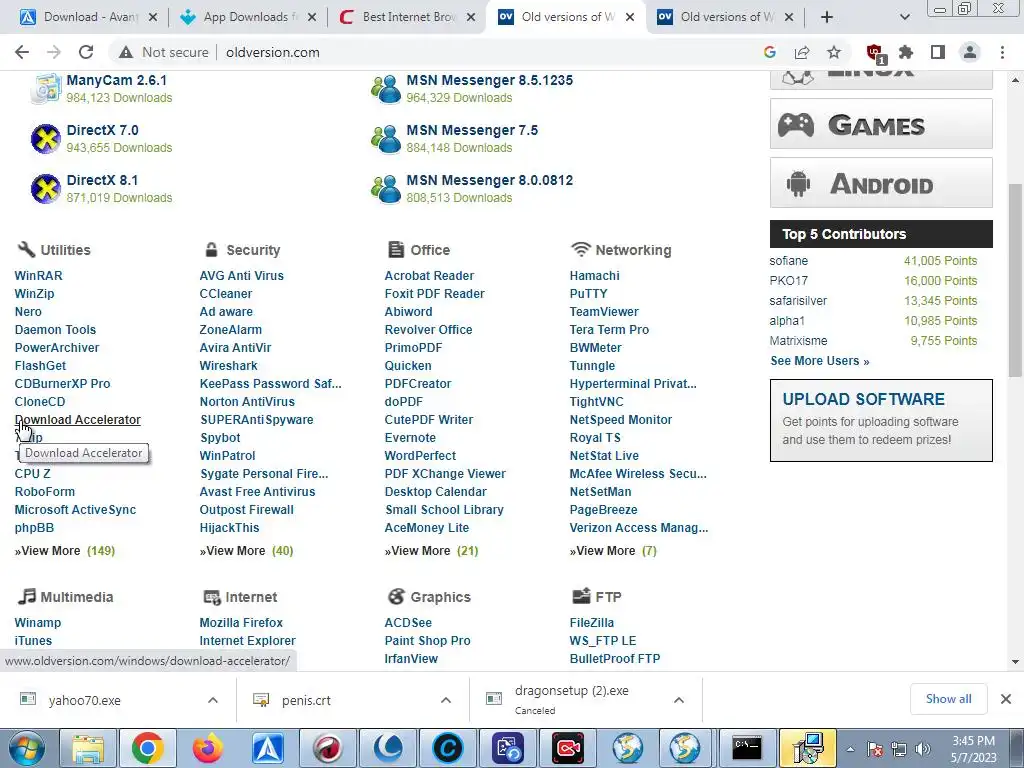Open the tab search dropdown chevron
The width and height of the screenshot is (1024, 768).
[904, 17]
